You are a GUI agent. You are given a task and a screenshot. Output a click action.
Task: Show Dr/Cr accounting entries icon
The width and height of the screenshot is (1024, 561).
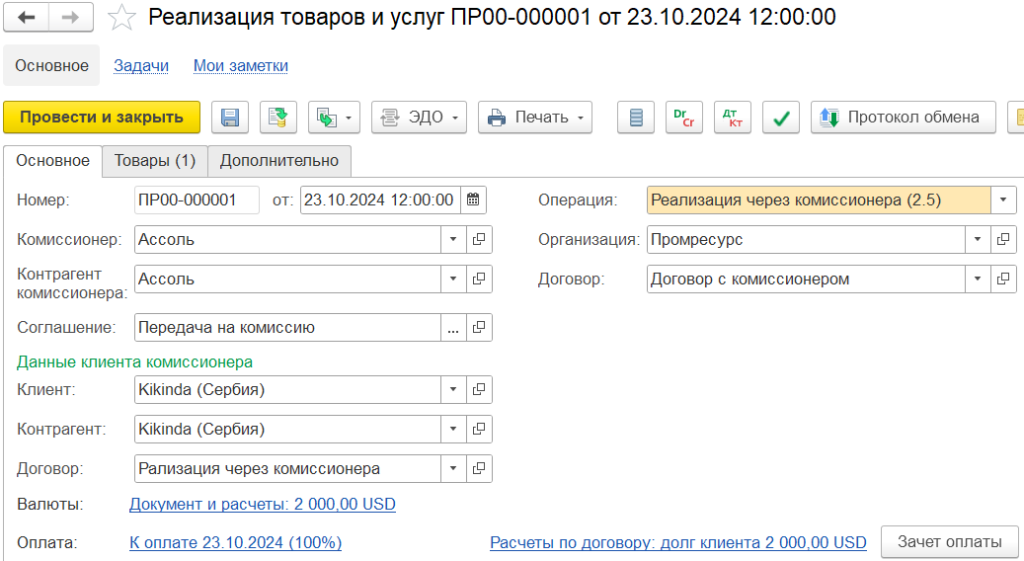point(684,117)
